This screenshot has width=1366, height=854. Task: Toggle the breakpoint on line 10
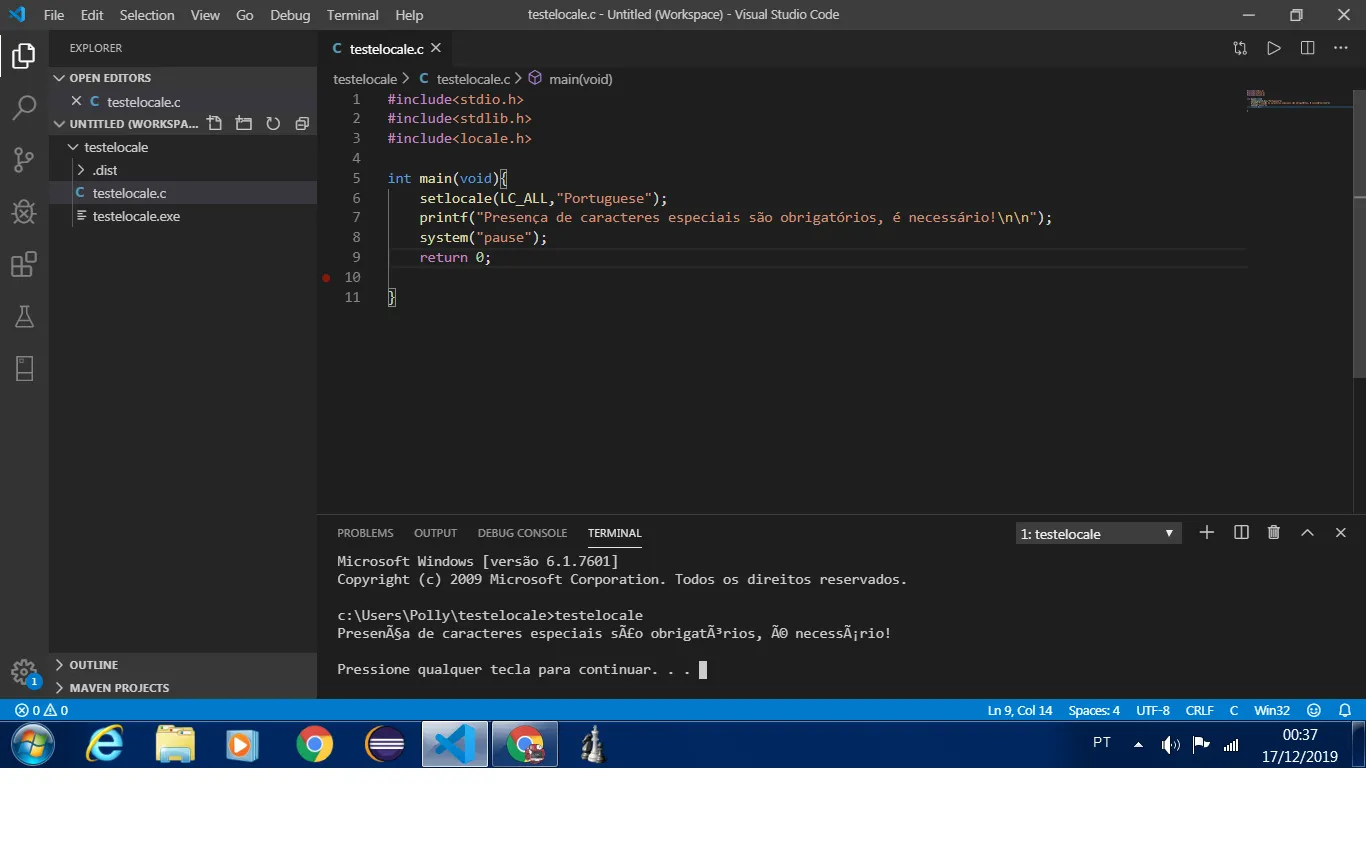326,277
